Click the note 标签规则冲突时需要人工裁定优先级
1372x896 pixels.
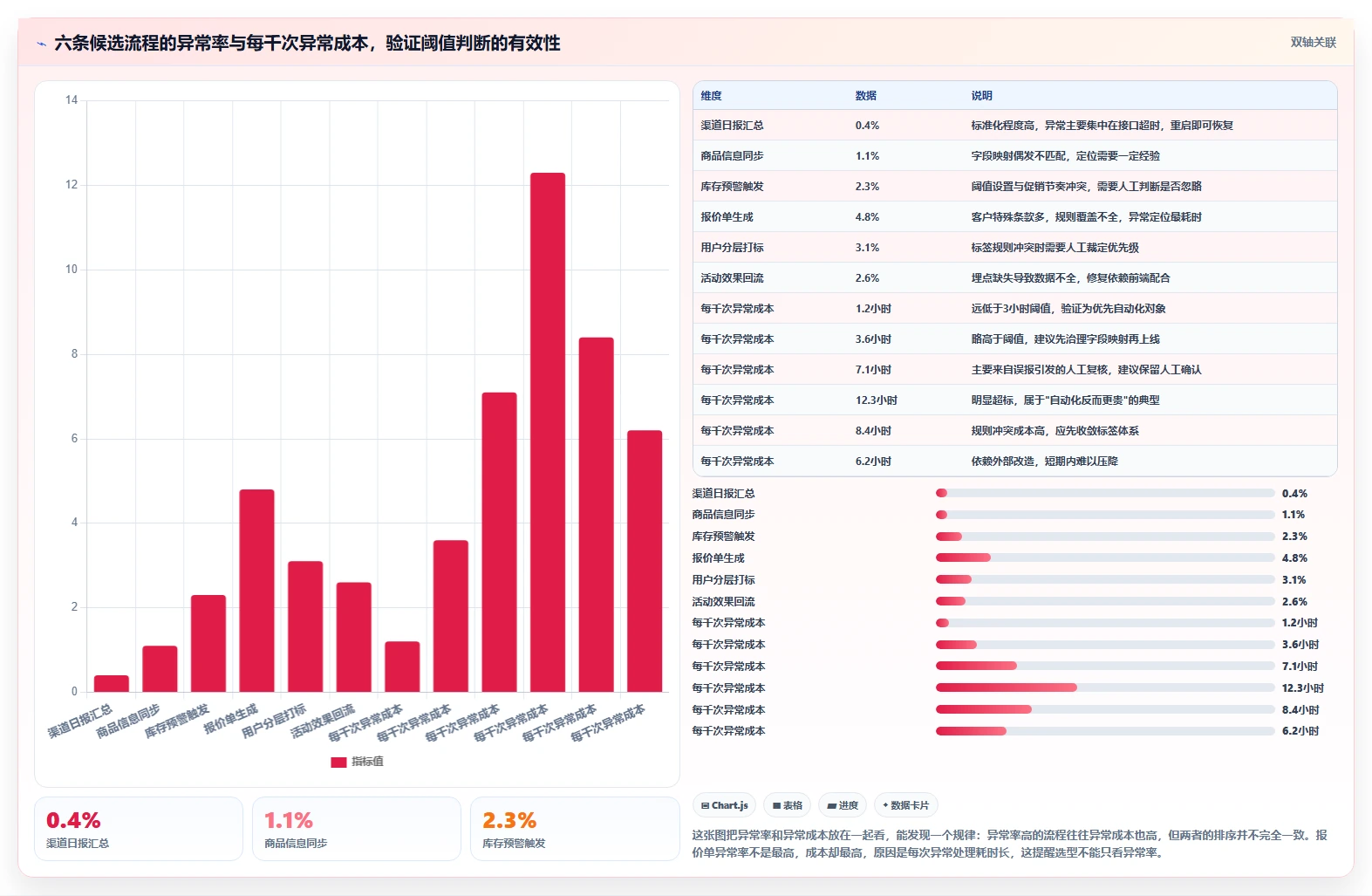point(1055,248)
